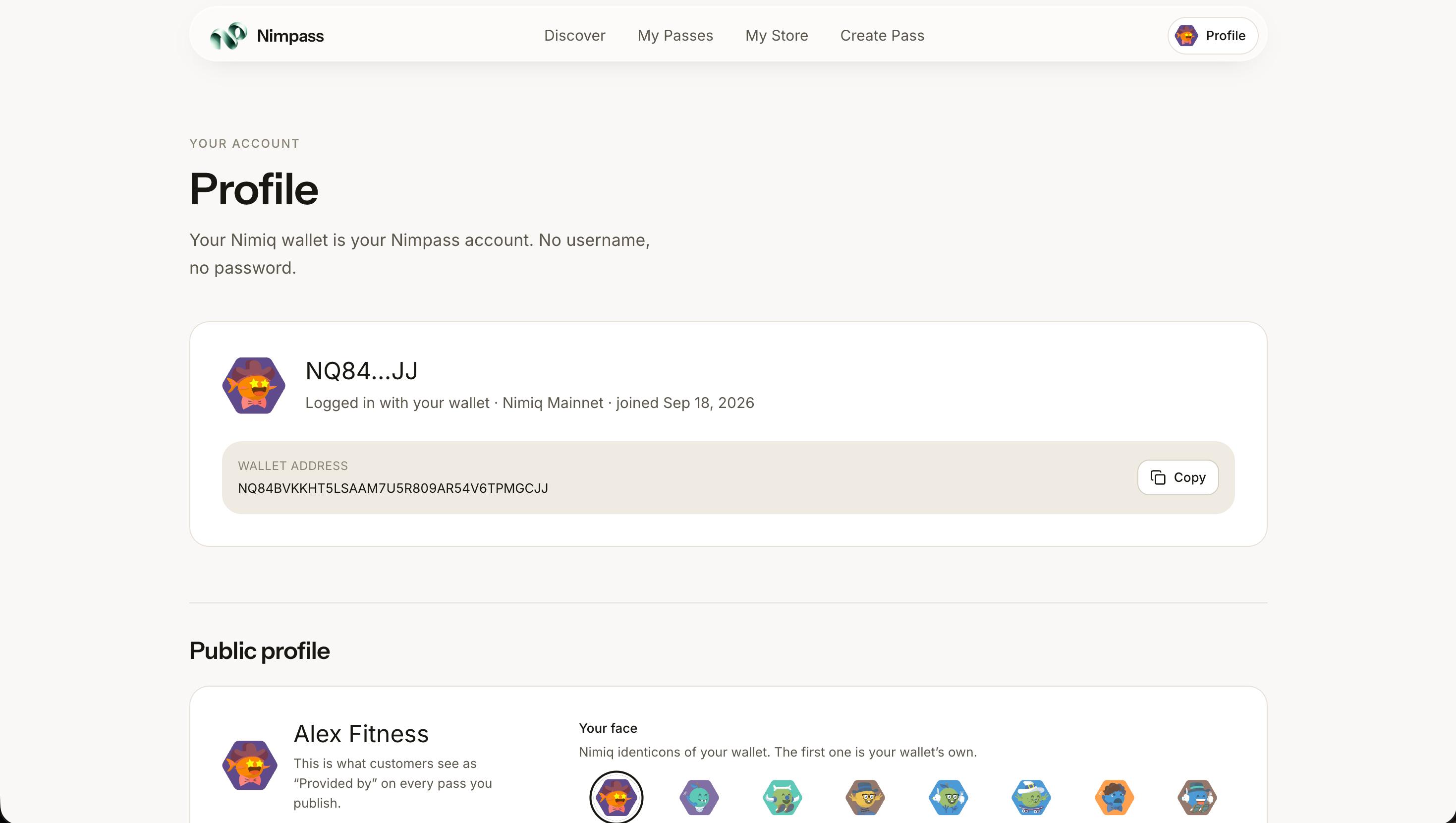Click the Nimpass brand name

coord(290,36)
